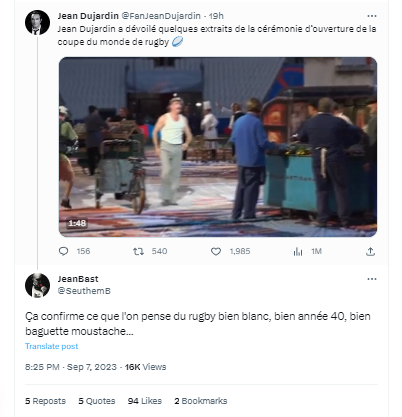
Task: Click the 2 Bookmarks count
Action: coord(201,401)
